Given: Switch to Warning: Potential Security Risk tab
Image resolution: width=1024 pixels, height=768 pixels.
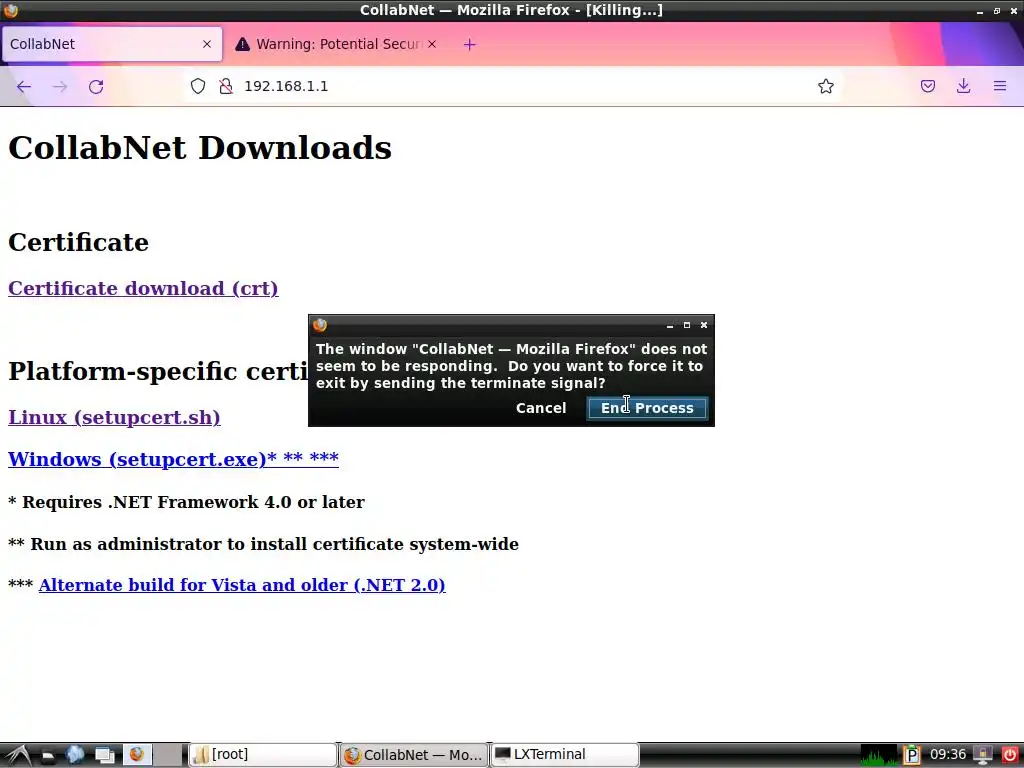Looking at the screenshot, I should pos(336,44).
